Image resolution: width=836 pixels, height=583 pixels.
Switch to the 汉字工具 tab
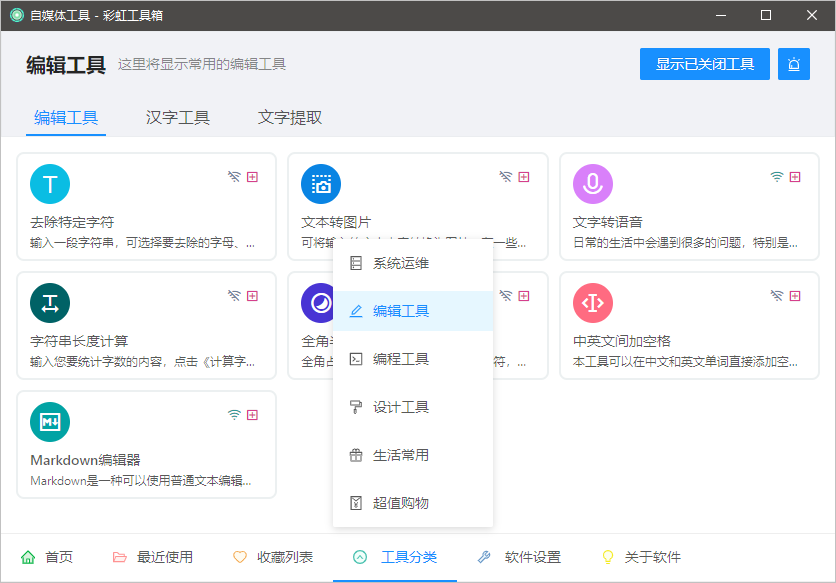[x=178, y=118]
